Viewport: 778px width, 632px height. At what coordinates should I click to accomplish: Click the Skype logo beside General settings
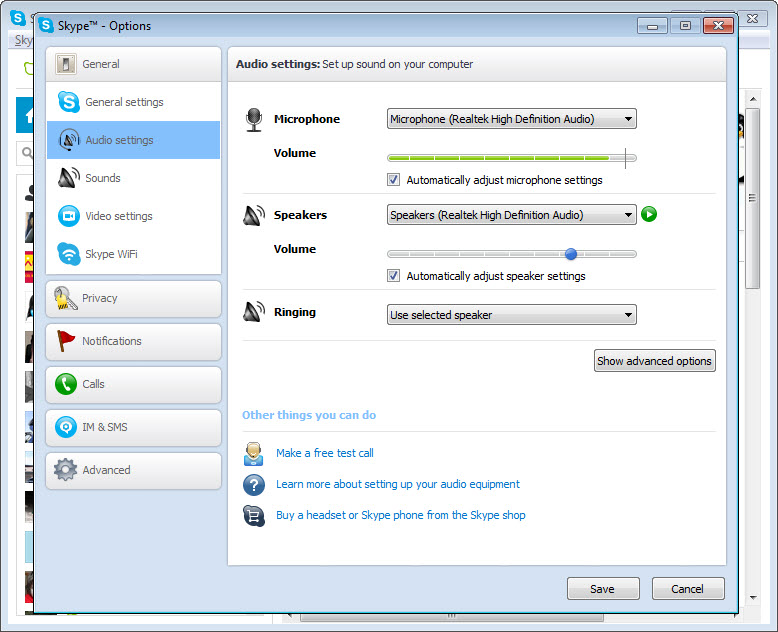coord(68,102)
